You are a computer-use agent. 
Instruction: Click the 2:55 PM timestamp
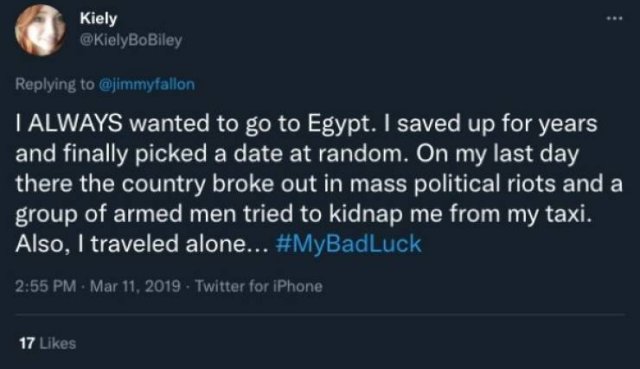click(x=46, y=286)
